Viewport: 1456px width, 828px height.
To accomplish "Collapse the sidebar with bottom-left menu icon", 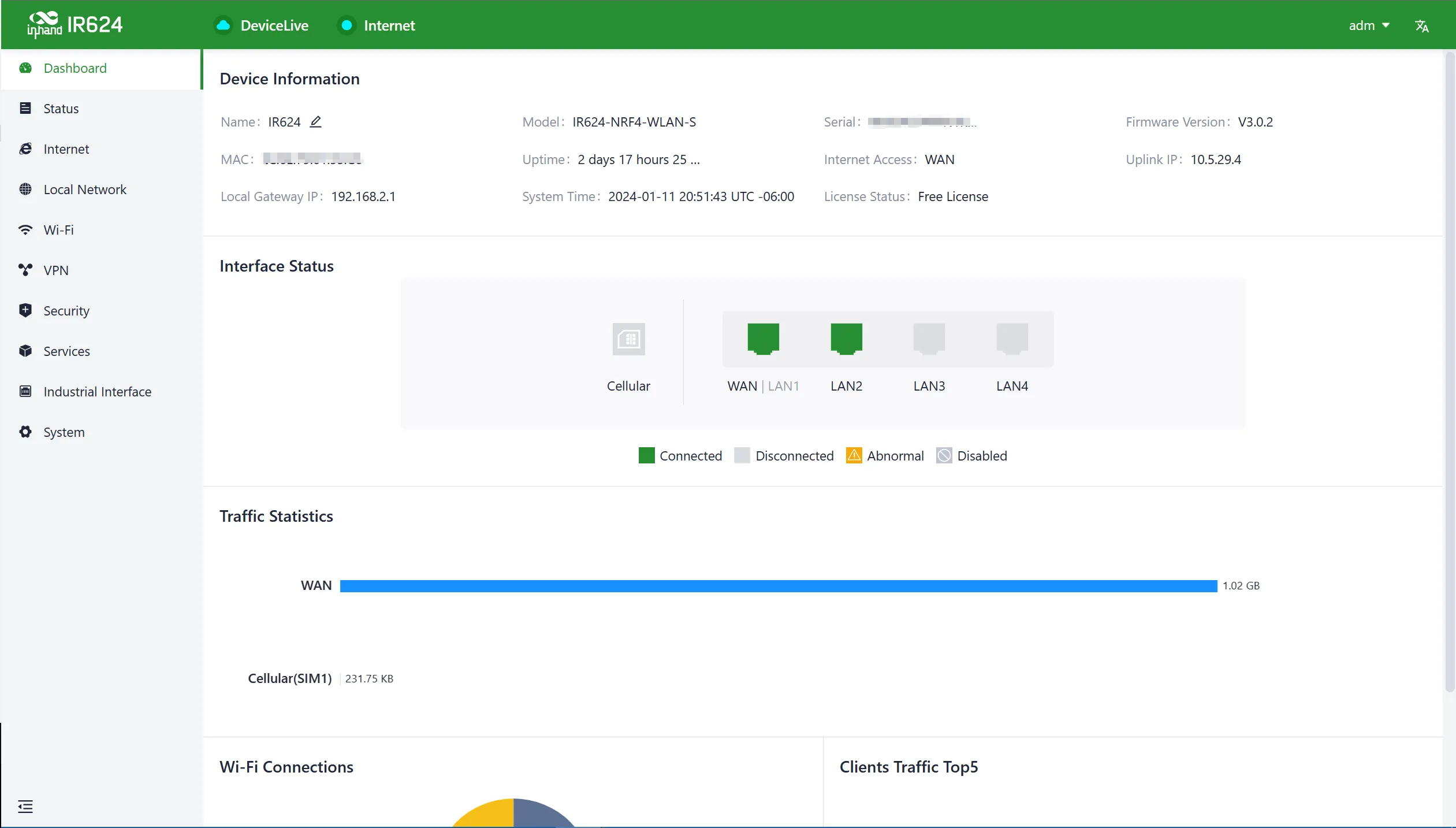I will click(x=25, y=806).
